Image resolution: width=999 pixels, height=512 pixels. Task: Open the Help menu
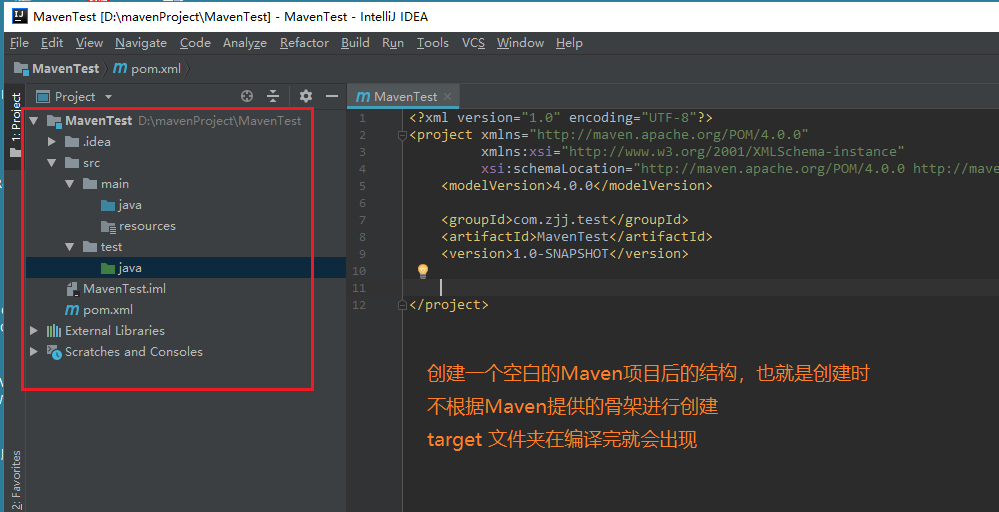569,43
